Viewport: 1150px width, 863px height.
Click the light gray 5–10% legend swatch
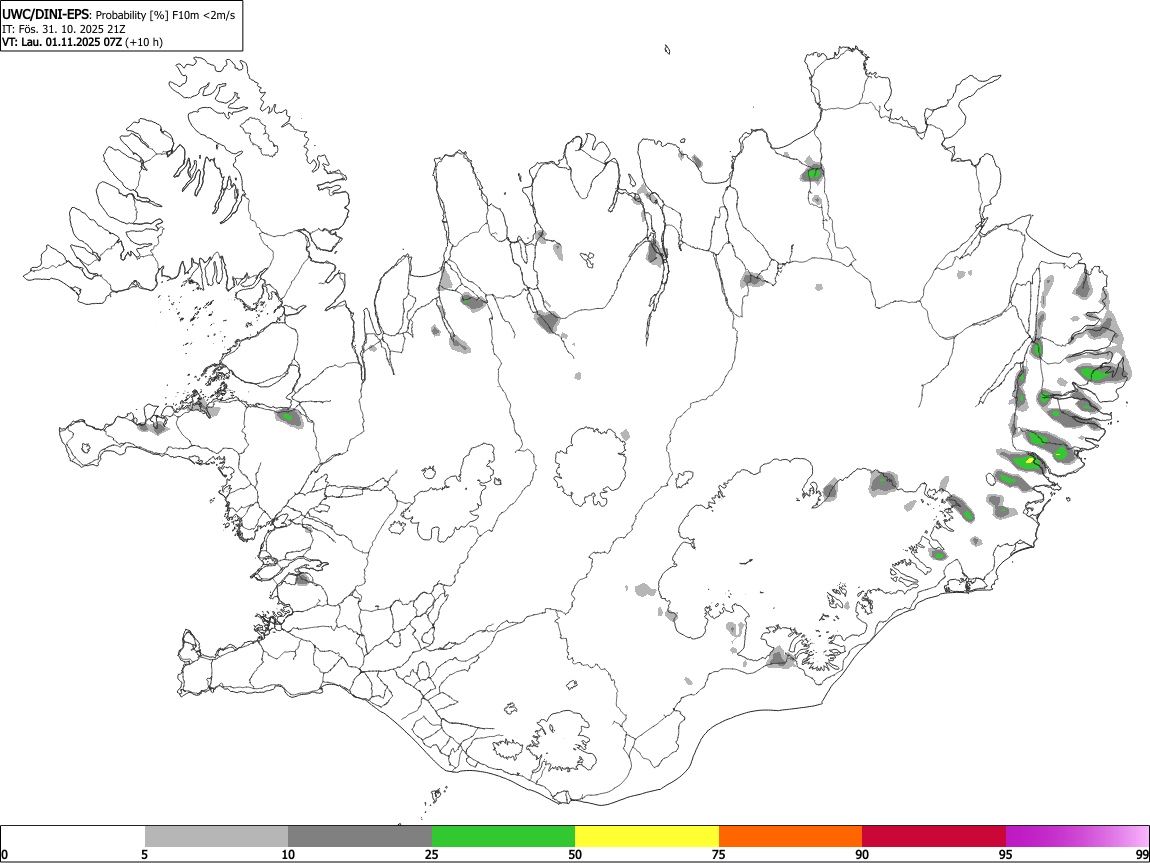pos(216,837)
